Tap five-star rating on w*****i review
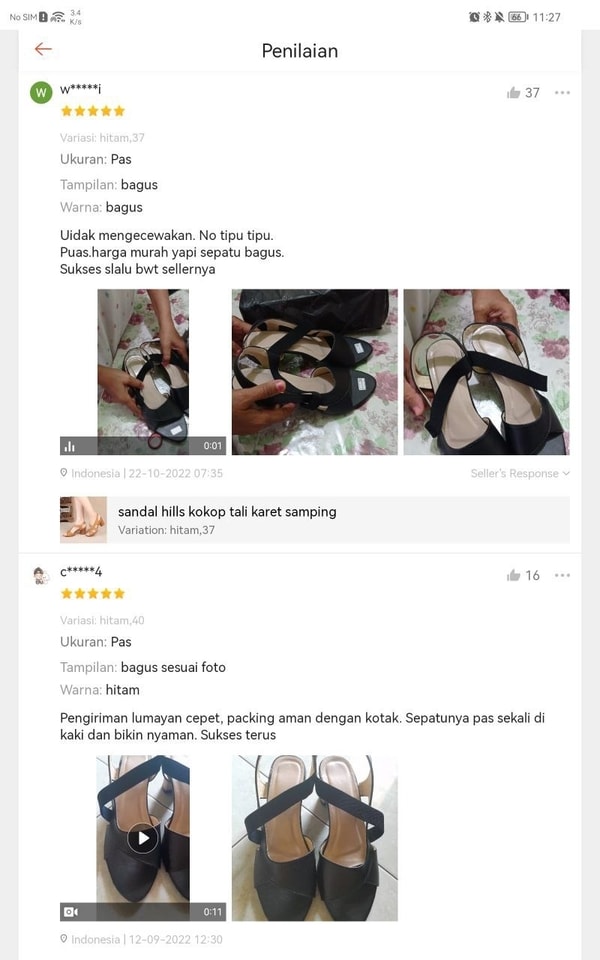 click(93, 111)
